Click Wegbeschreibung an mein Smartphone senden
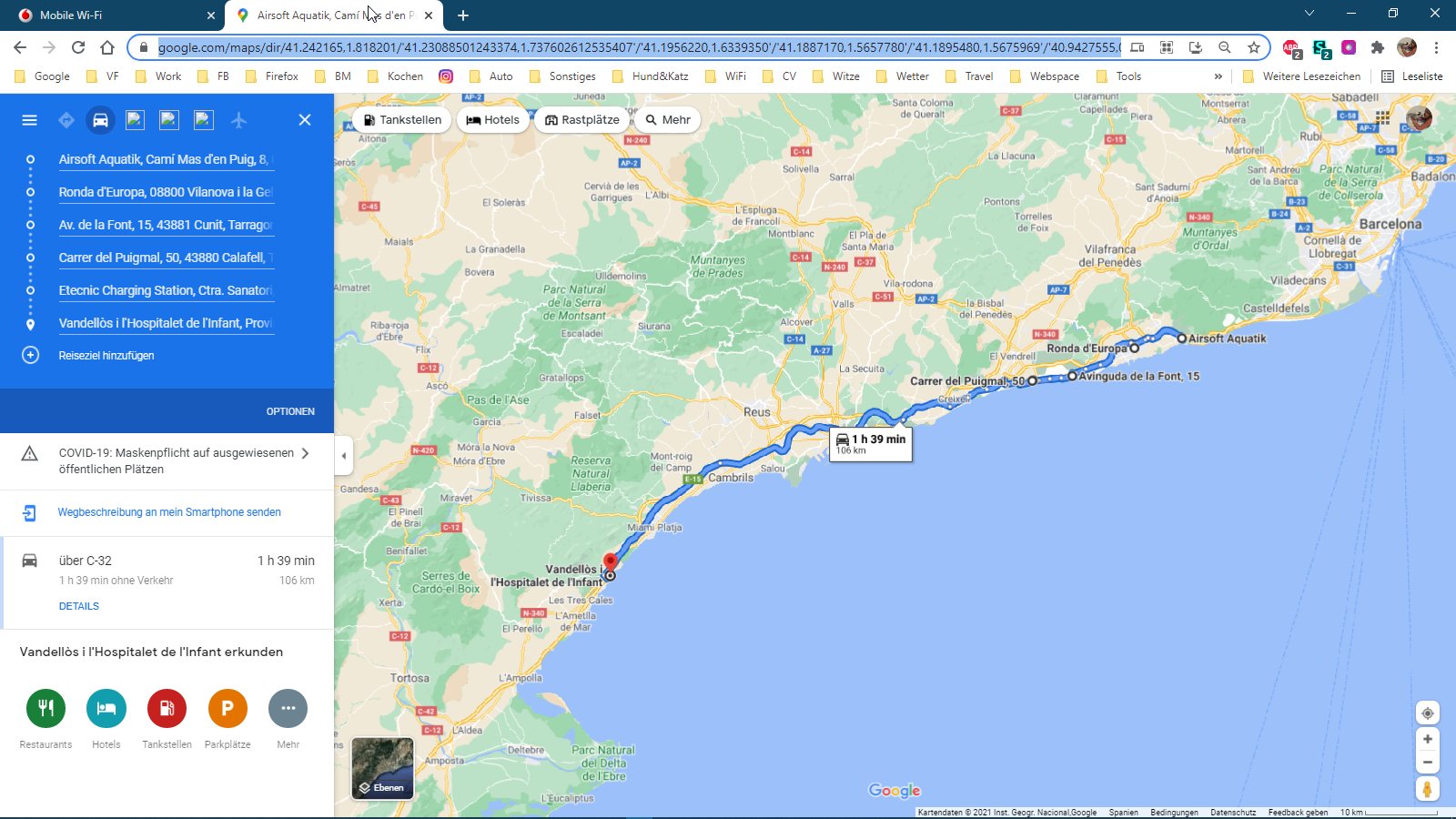This screenshot has width=1456, height=819. [x=169, y=512]
